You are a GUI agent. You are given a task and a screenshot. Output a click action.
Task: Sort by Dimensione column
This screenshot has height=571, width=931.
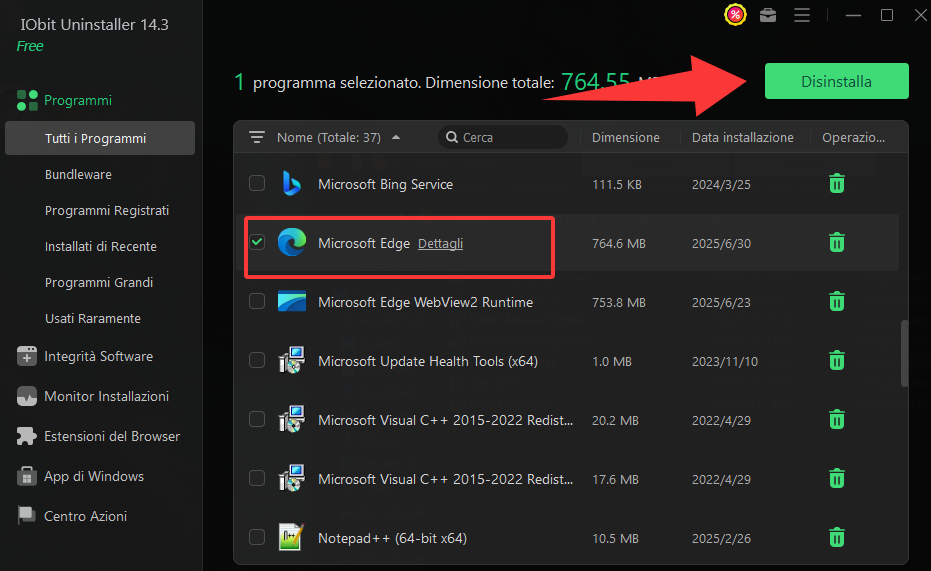coord(626,138)
